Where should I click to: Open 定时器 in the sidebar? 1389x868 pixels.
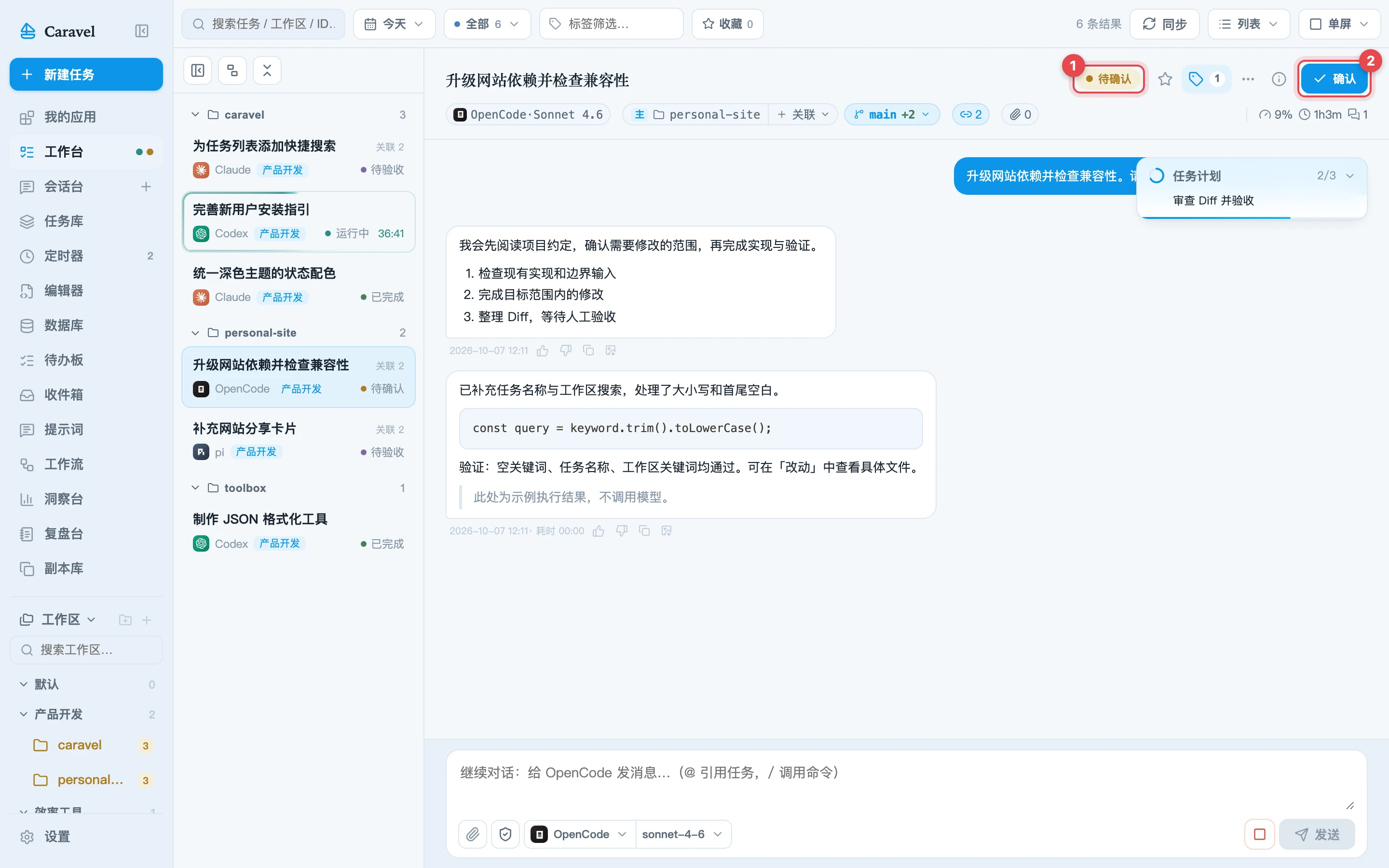pyautogui.click(x=86, y=256)
